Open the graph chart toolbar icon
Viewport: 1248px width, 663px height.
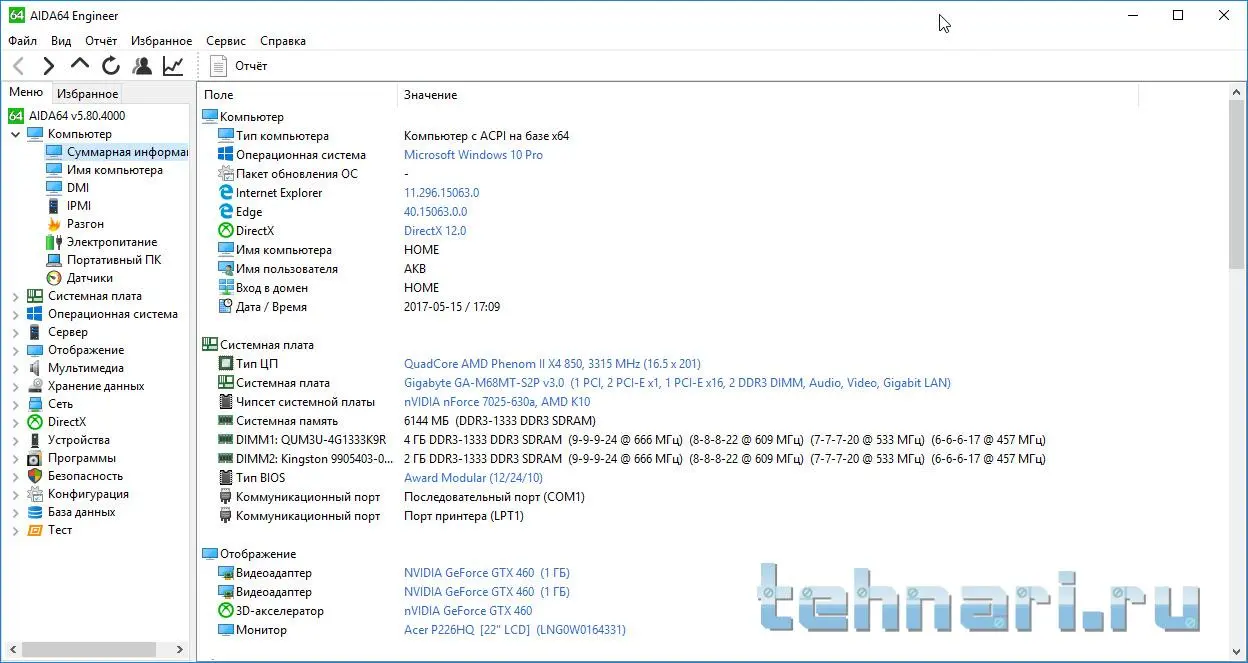click(173, 66)
